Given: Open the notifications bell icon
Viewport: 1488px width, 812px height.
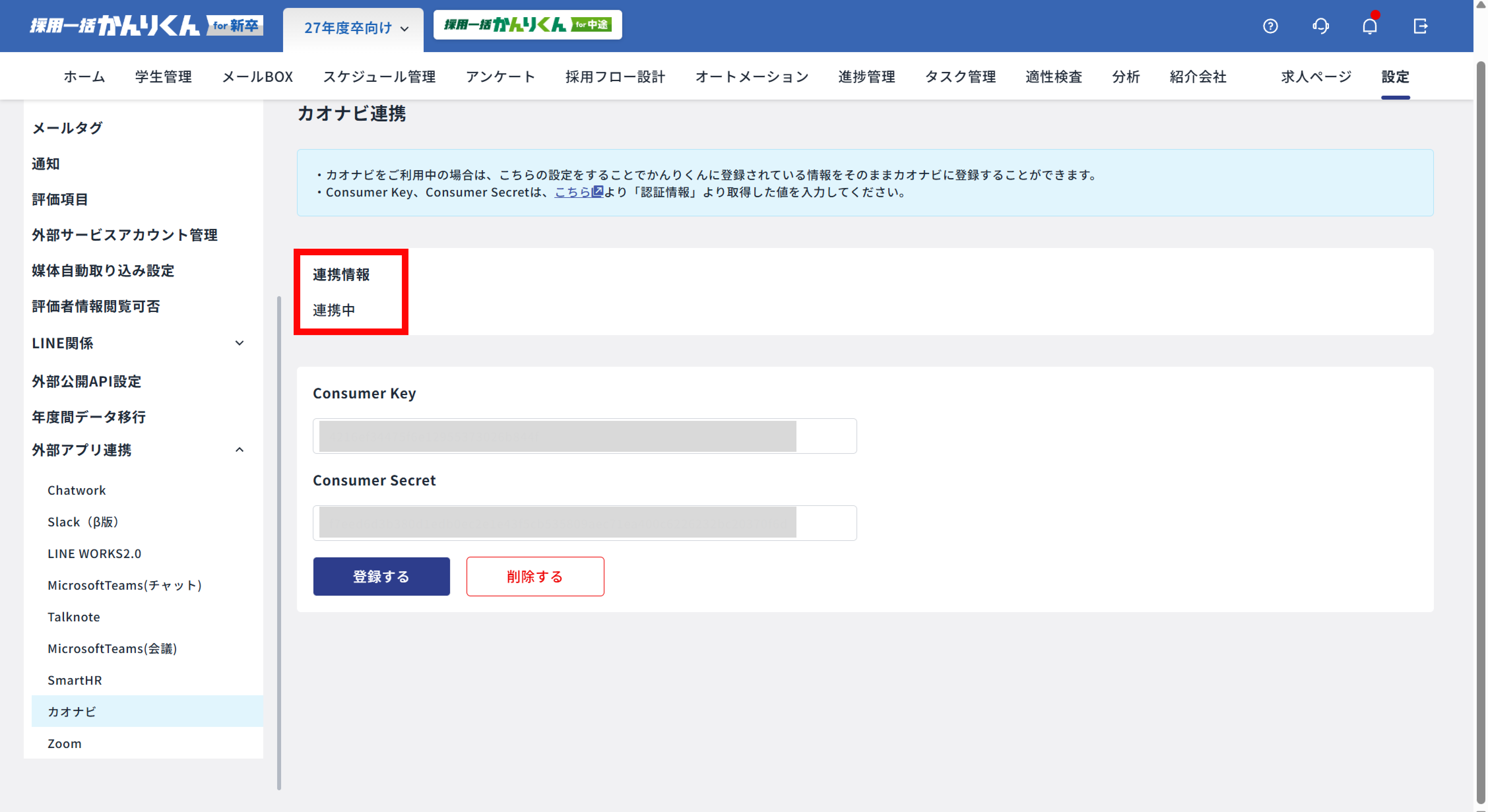Looking at the screenshot, I should pyautogui.click(x=1370, y=26).
